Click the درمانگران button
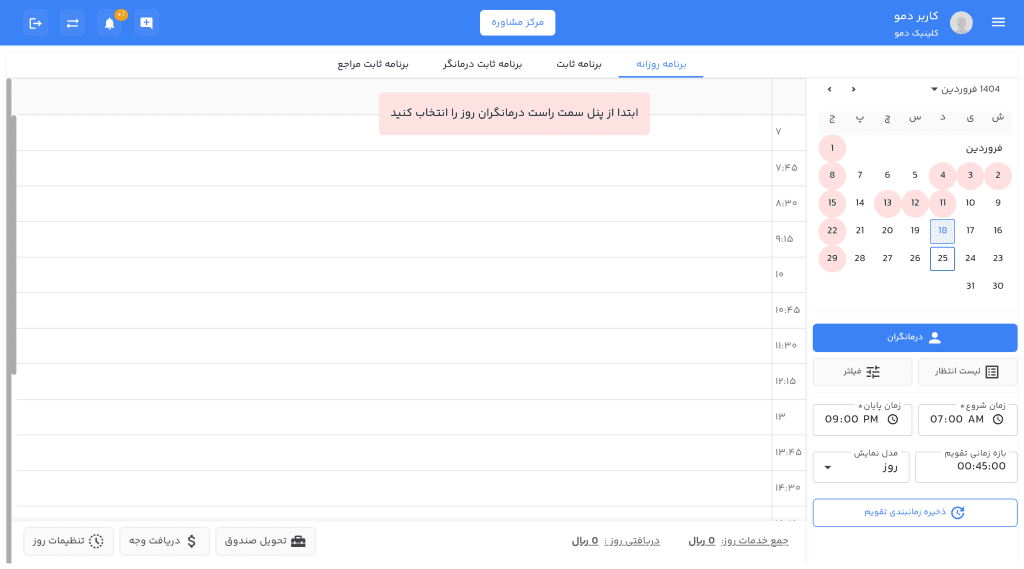Viewport: 1024px width, 569px height. coord(914,338)
